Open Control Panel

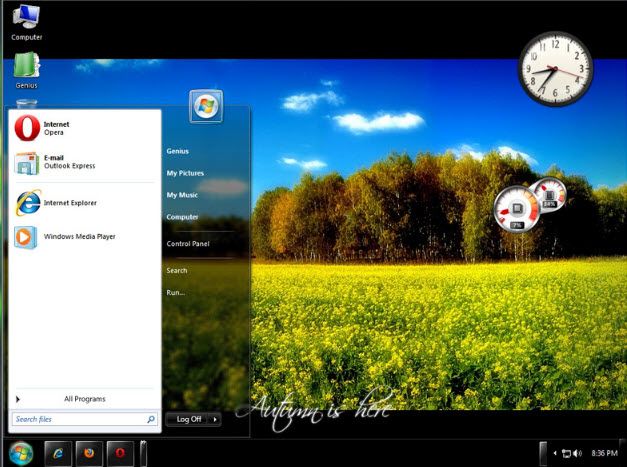pos(188,243)
